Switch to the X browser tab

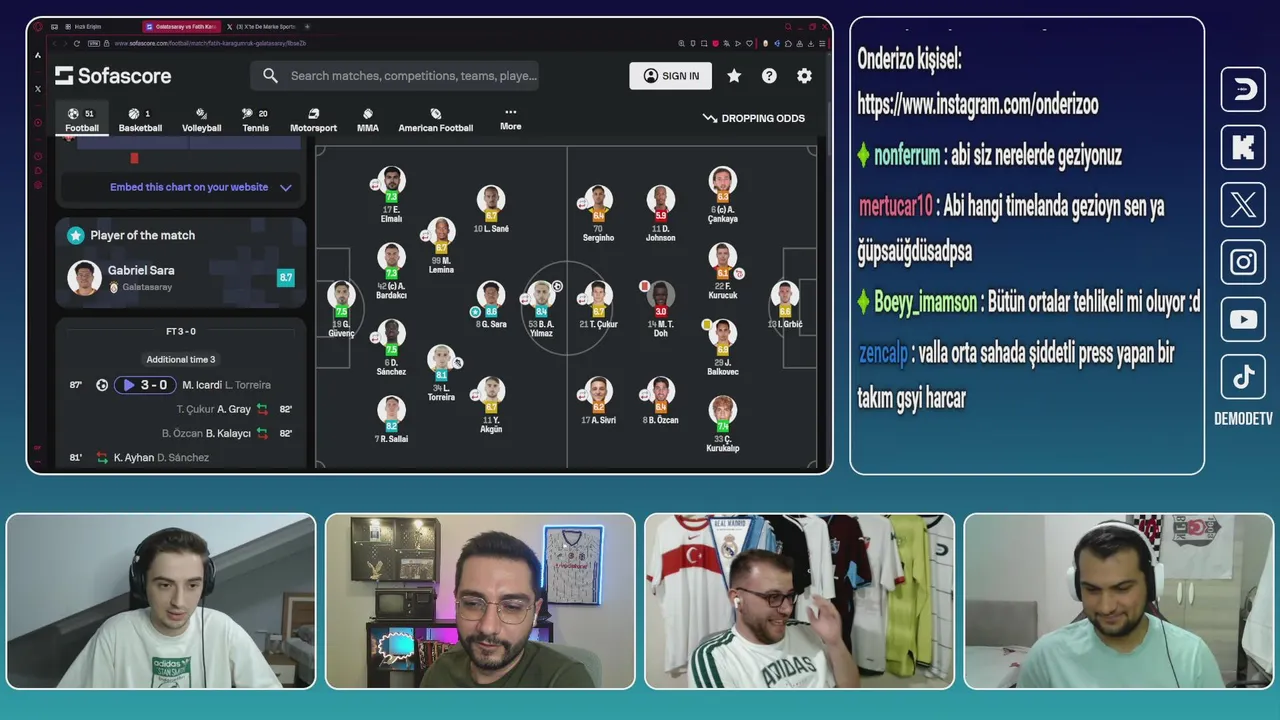[261, 27]
